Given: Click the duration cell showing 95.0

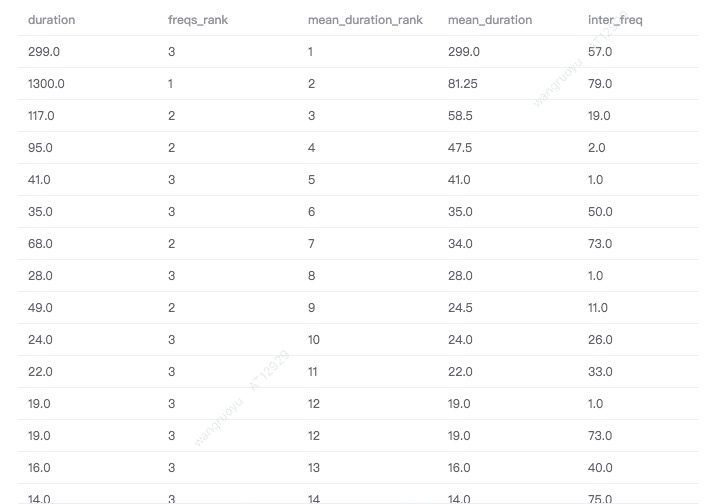Looking at the screenshot, I should pyautogui.click(x=39, y=148).
